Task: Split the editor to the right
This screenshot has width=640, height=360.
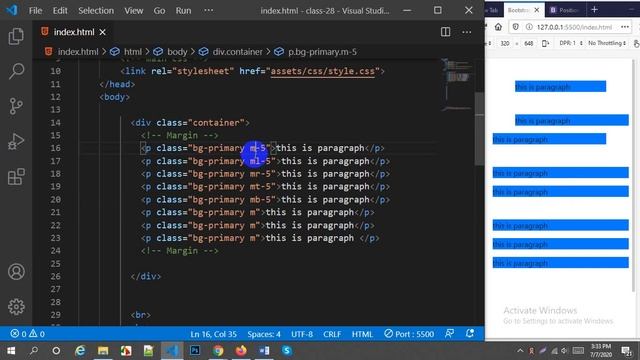Action: 445,32
